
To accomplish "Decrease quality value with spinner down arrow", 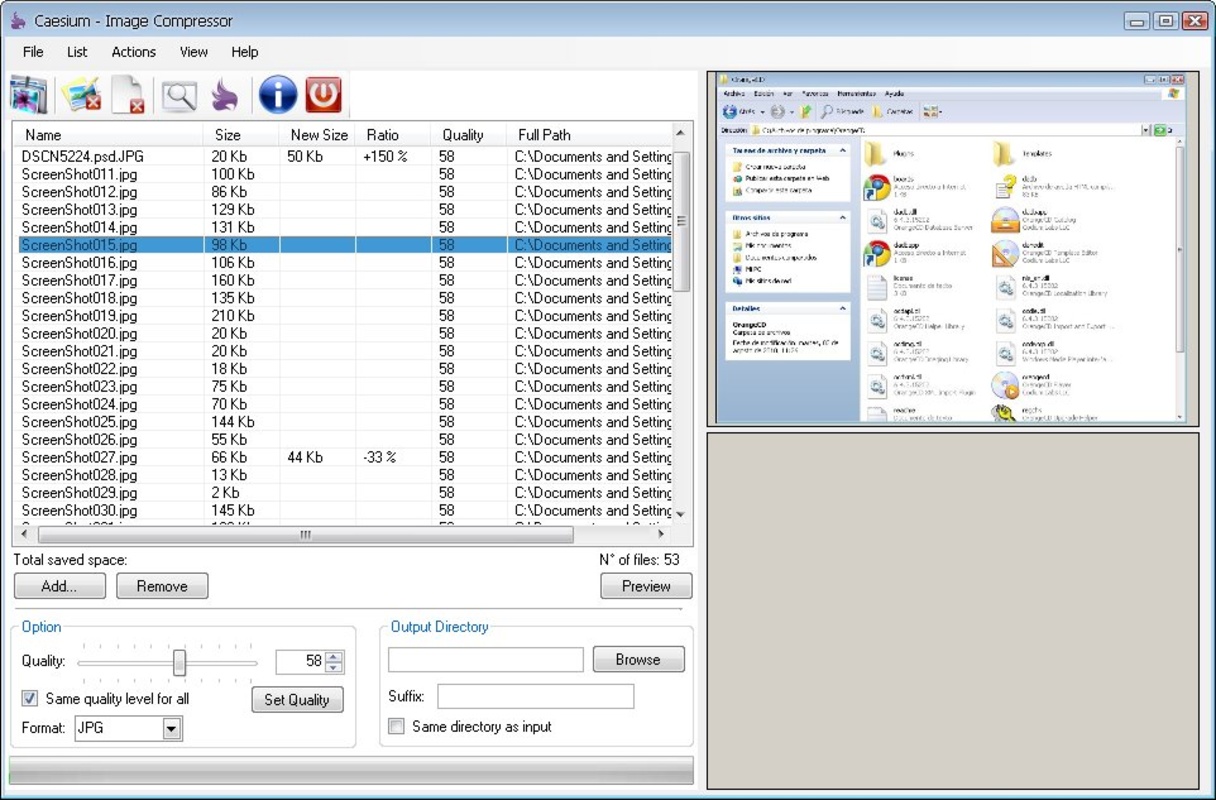I will [334, 667].
